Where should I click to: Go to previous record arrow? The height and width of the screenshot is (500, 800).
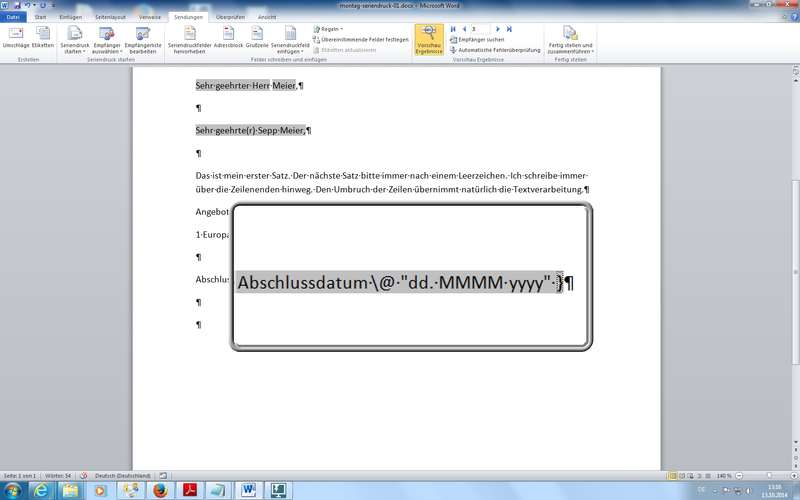click(x=464, y=29)
